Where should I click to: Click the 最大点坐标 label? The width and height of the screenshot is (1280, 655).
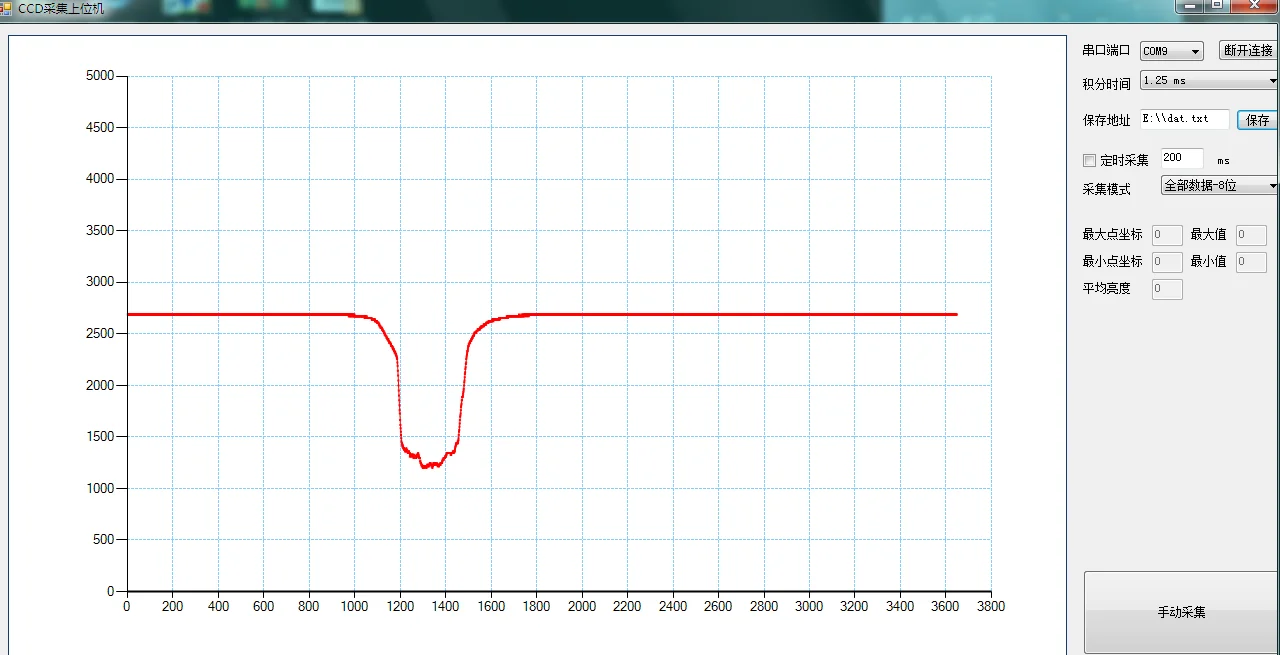[1112, 234]
